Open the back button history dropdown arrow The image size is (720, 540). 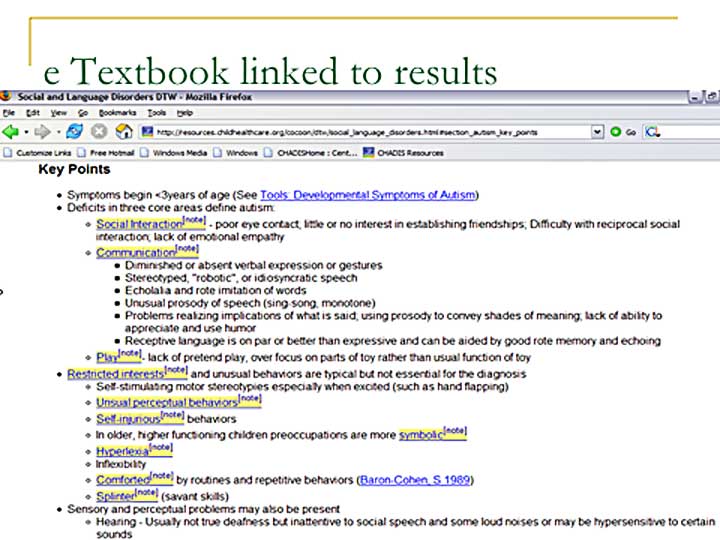coord(27,132)
